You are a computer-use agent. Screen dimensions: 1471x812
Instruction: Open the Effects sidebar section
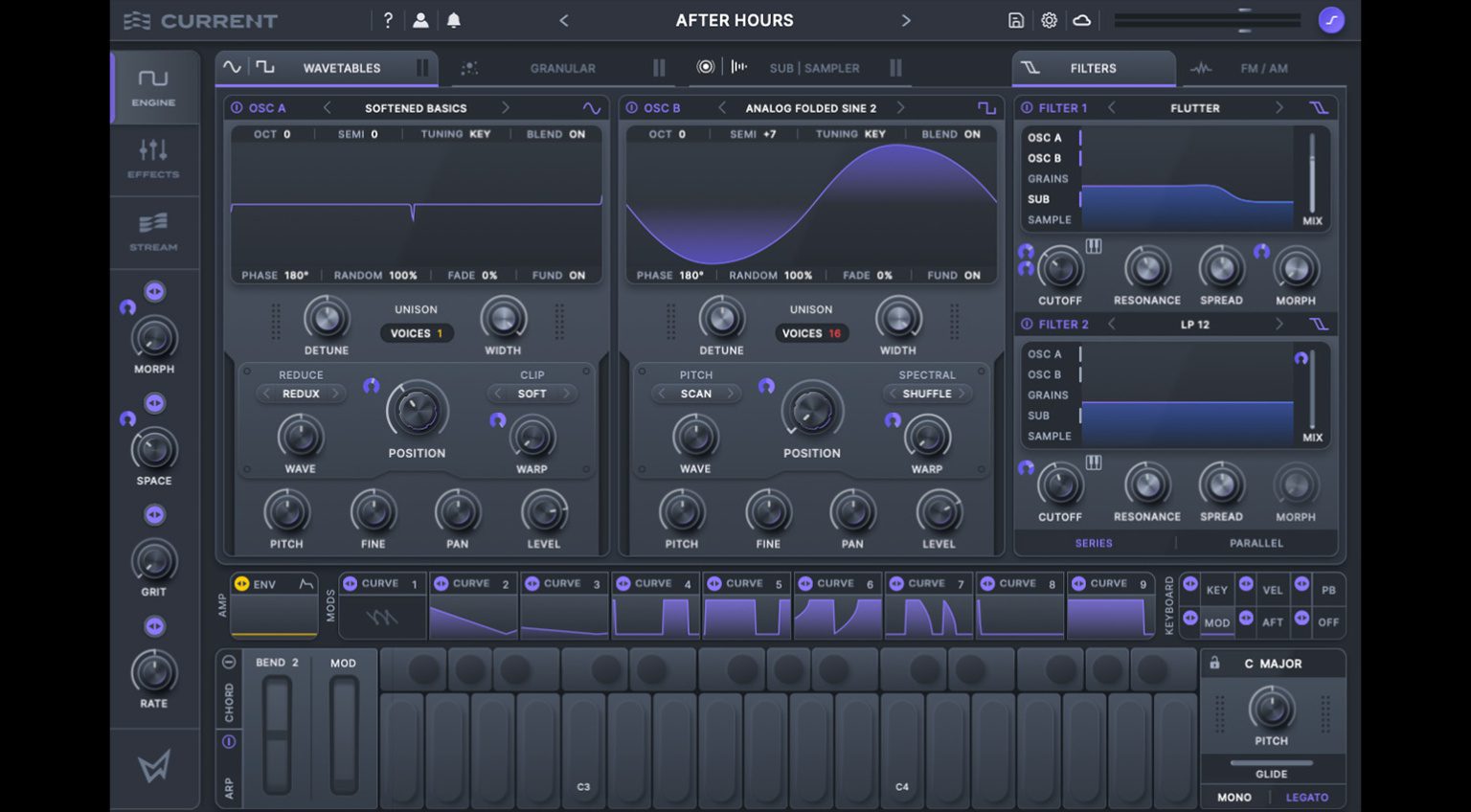[153, 159]
